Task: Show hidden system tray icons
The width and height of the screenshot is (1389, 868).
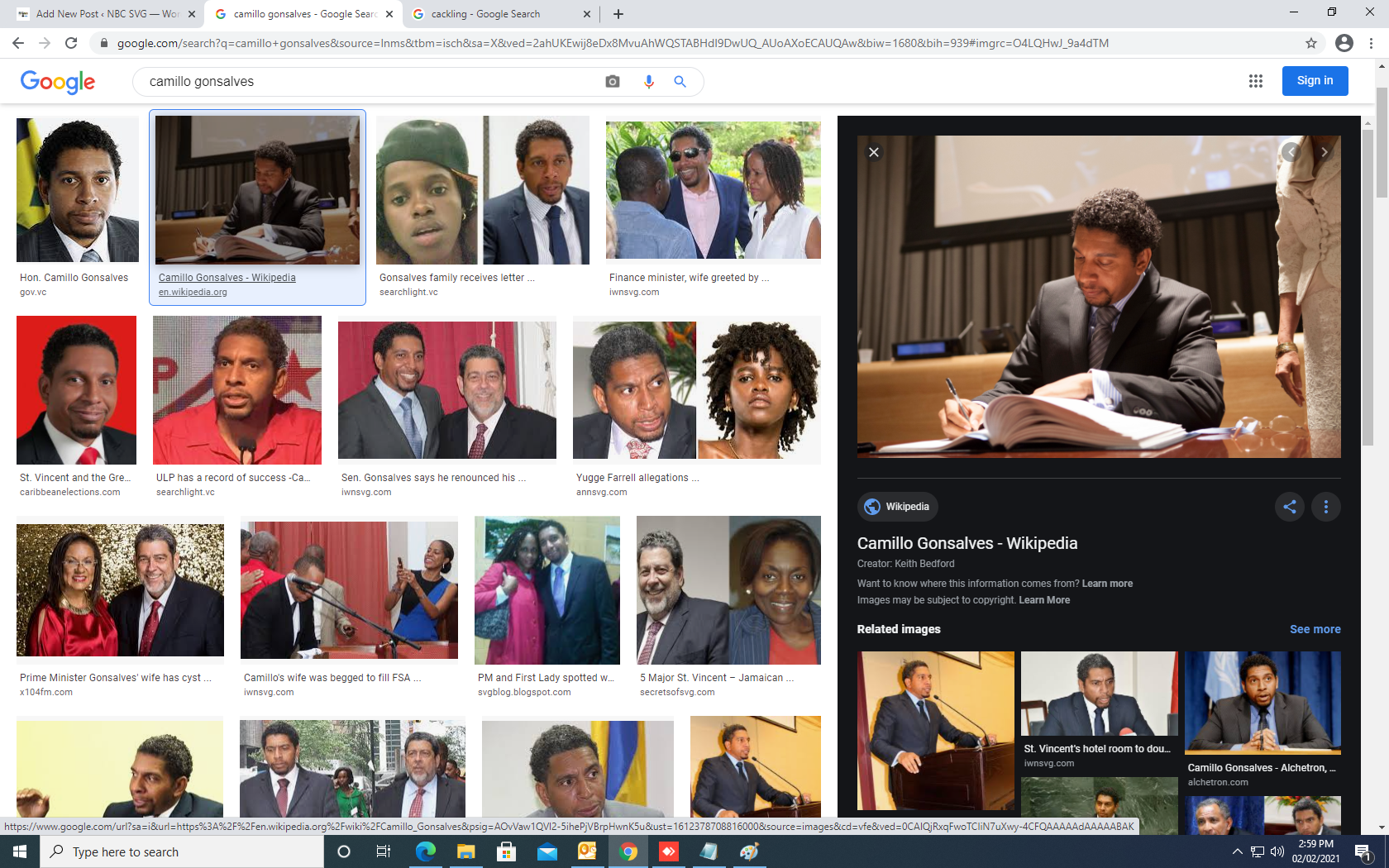Action: pos(1237,851)
